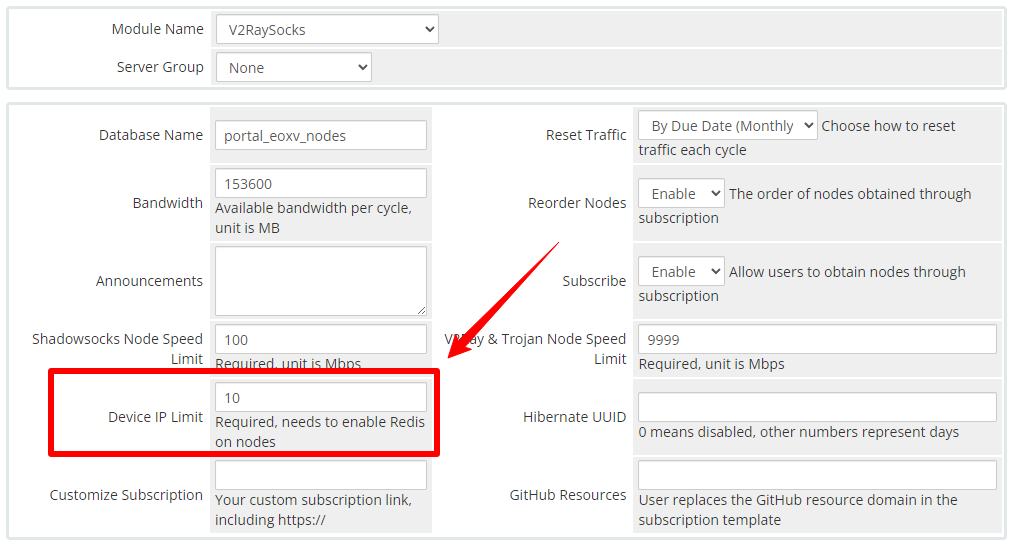Open the Subscribe Enable dropdown
1014x549 pixels.
tap(681, 272)
